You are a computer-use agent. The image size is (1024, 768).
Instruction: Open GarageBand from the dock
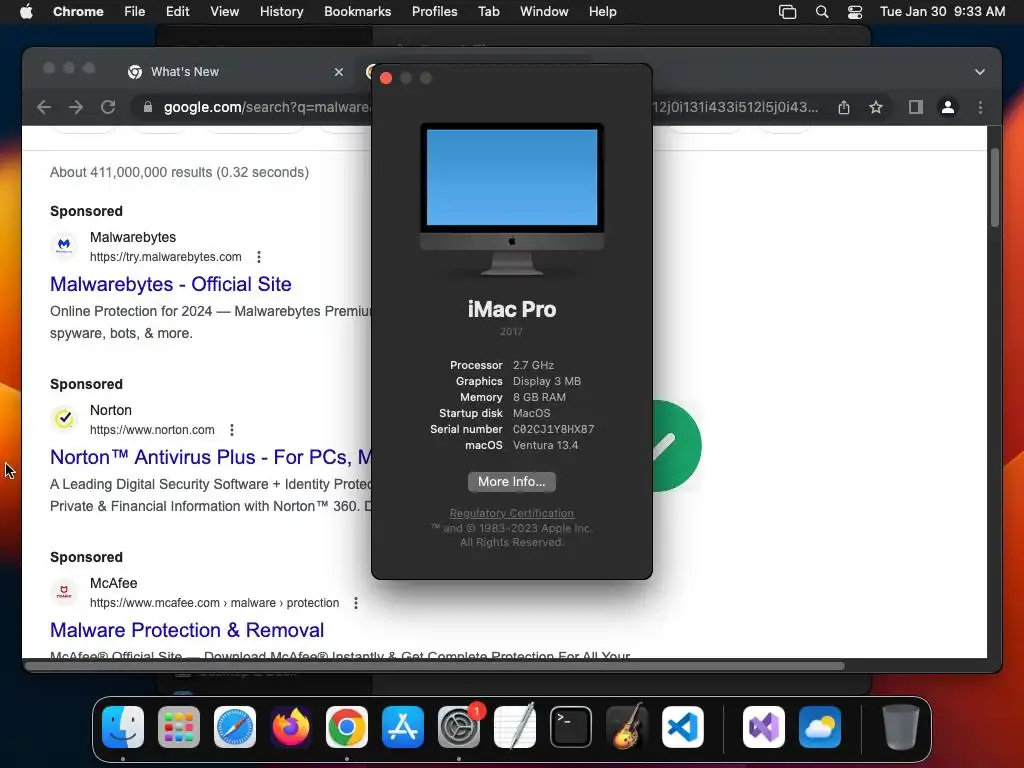click(627, 727)
